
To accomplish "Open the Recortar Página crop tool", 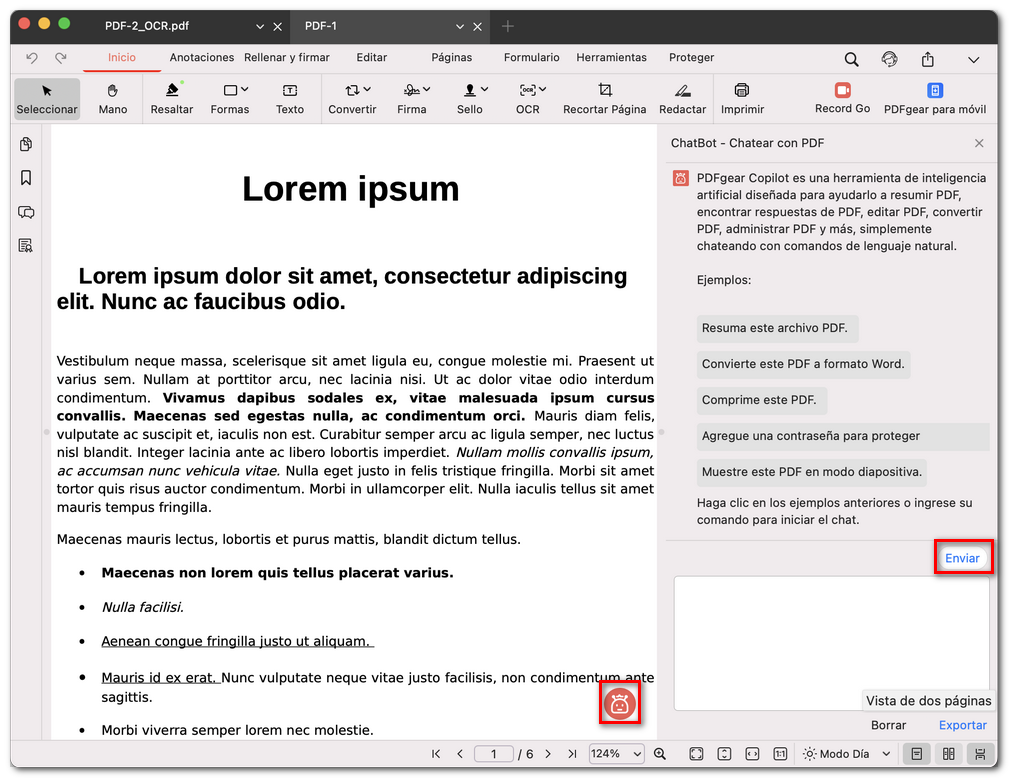I will (x=604, y=98).
